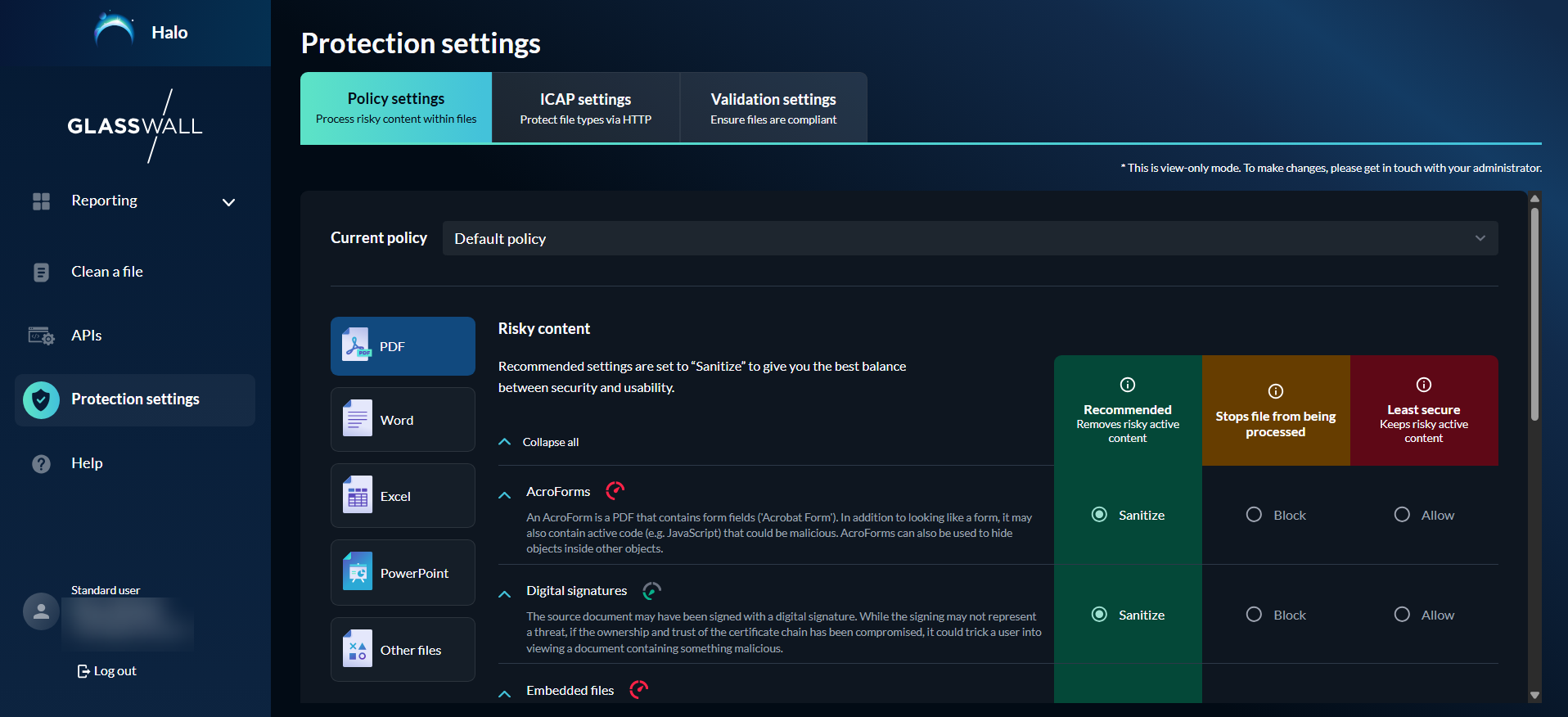Select Block for AcroForms
The height and width of the screenshot is (717, 1568).
tap(1254, 515)
